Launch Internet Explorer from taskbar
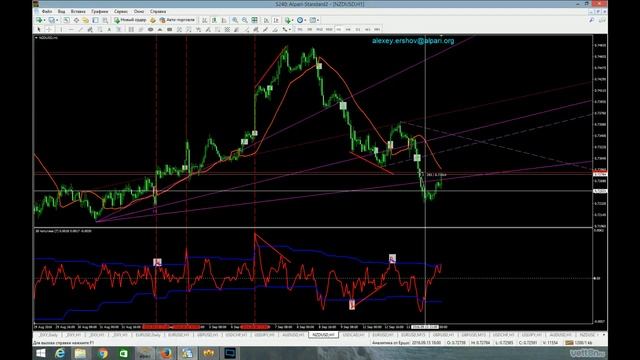 click(60, 353)
